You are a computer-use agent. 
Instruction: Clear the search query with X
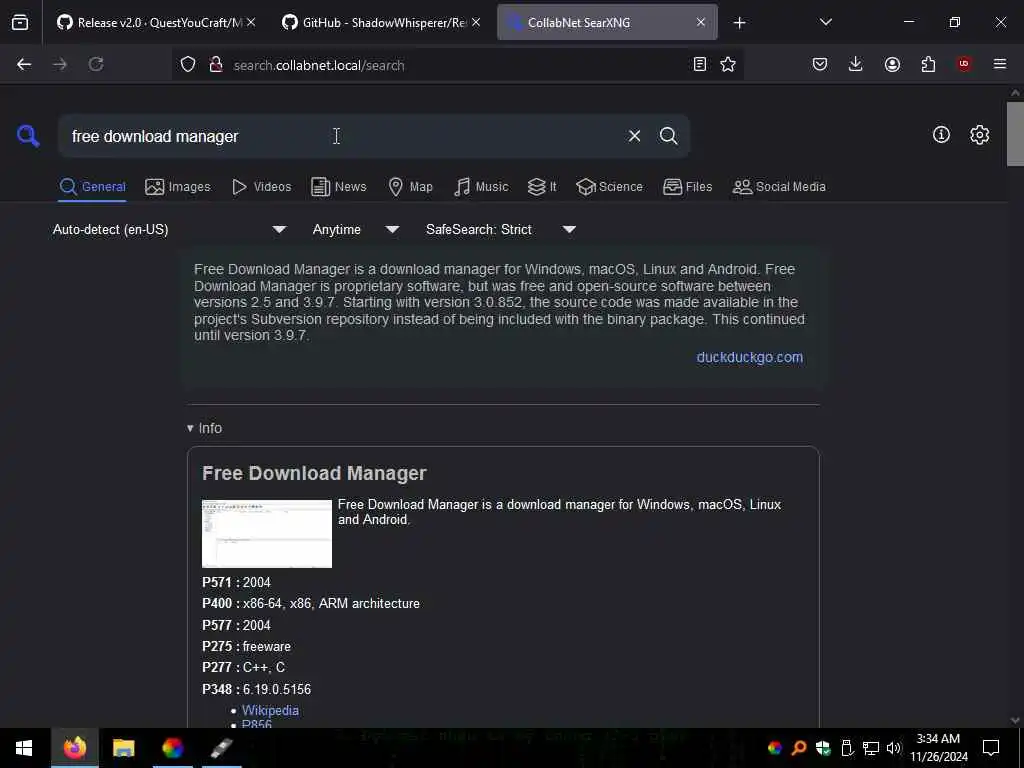click(x=634, y=136)
